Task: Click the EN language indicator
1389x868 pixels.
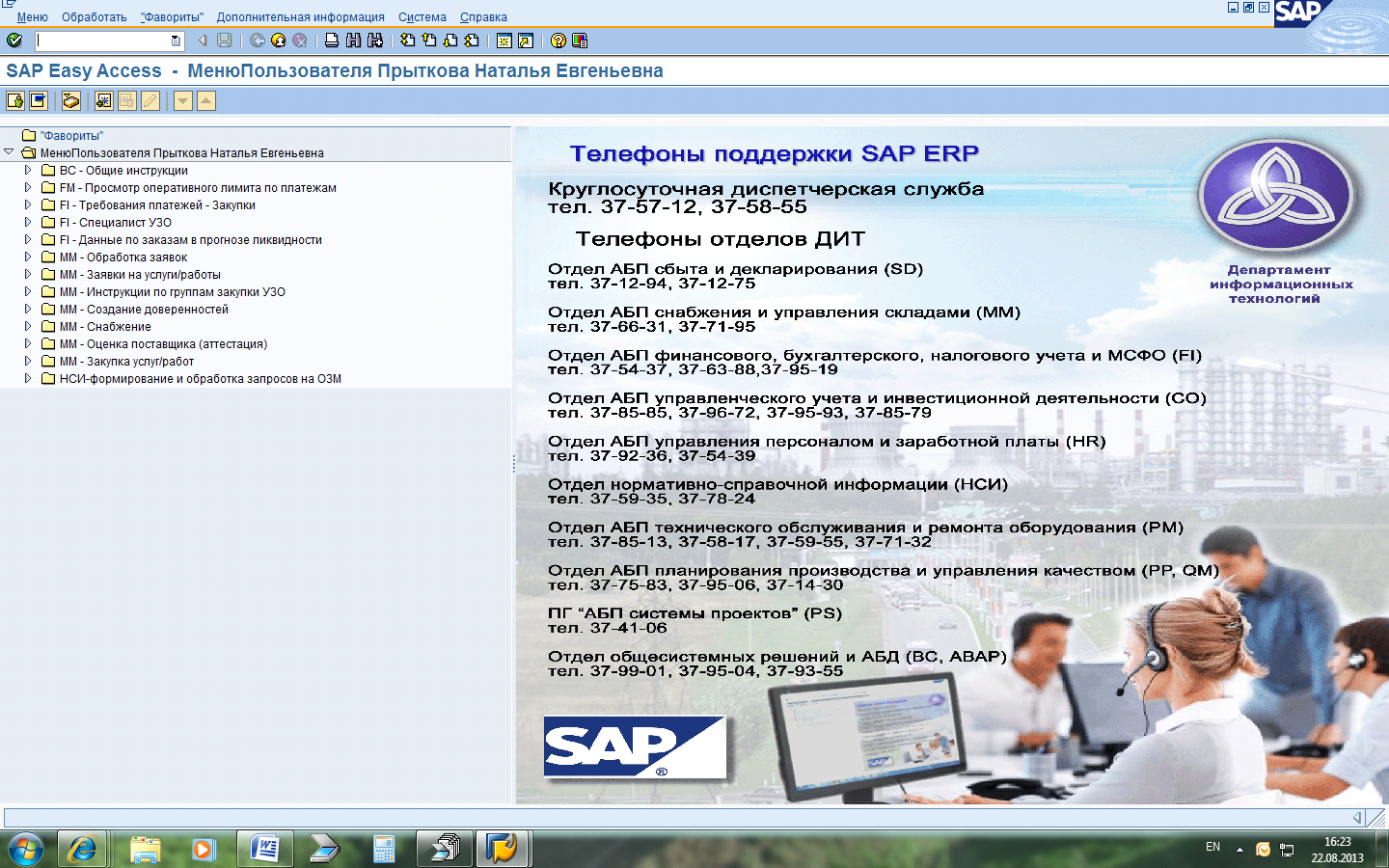Action: (1212, 847)
